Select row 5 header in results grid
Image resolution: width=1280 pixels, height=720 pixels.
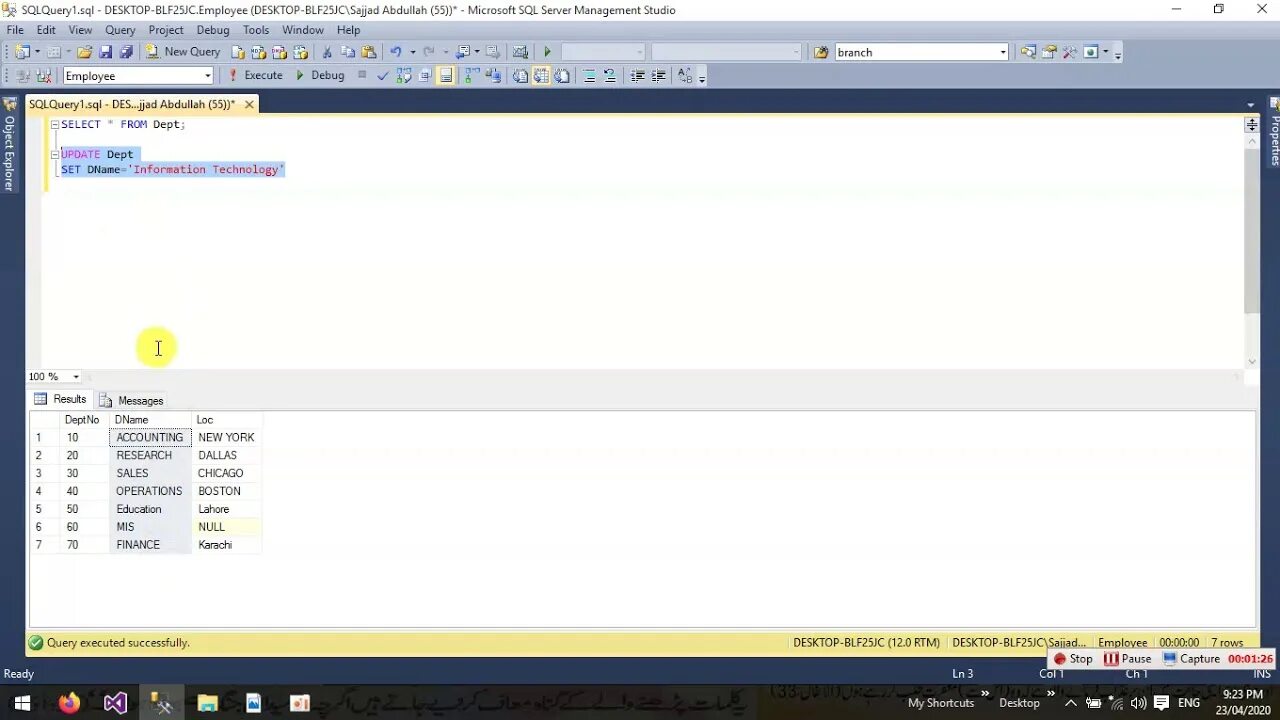[x=44, y=509]
